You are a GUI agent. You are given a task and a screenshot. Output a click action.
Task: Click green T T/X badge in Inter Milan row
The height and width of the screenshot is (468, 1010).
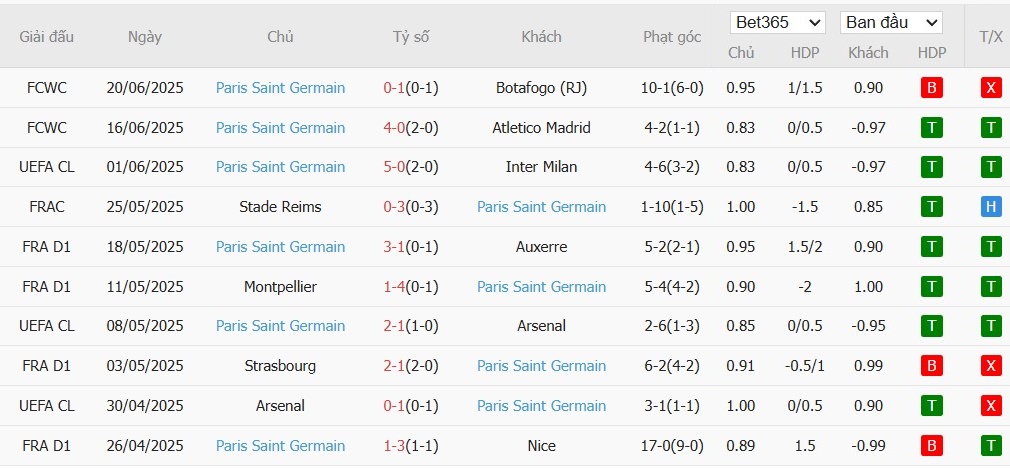click(991, 167)
